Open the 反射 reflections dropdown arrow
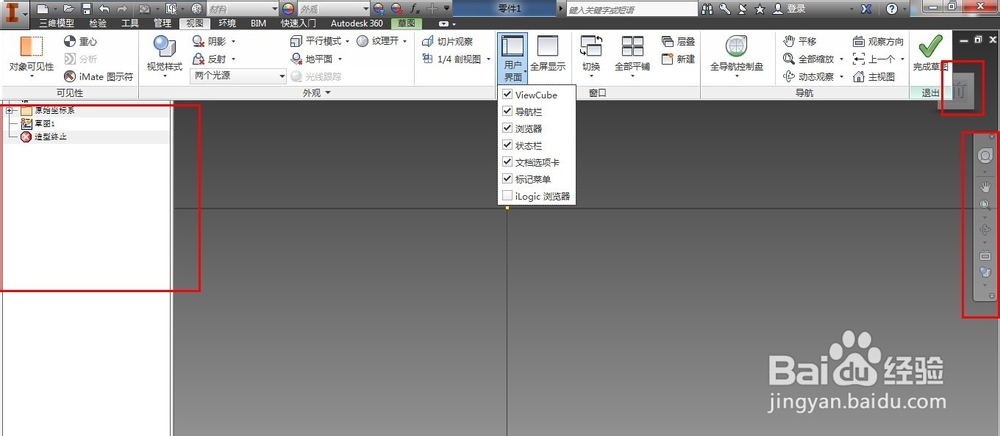Image resolution: width=1000 pixels, height=436 pixels. click(x=233, y=59)
